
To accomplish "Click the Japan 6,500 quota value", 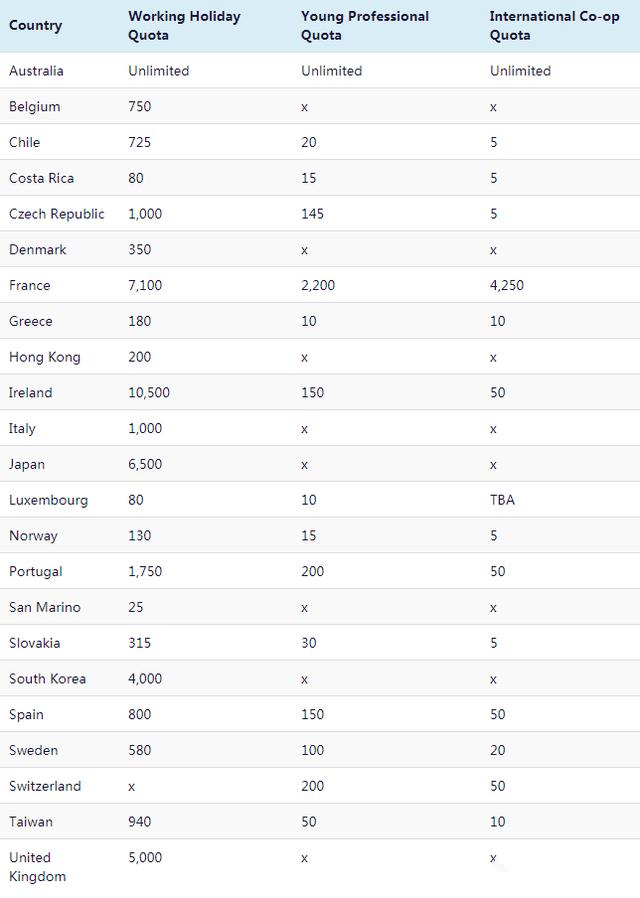I will (145, 465).
